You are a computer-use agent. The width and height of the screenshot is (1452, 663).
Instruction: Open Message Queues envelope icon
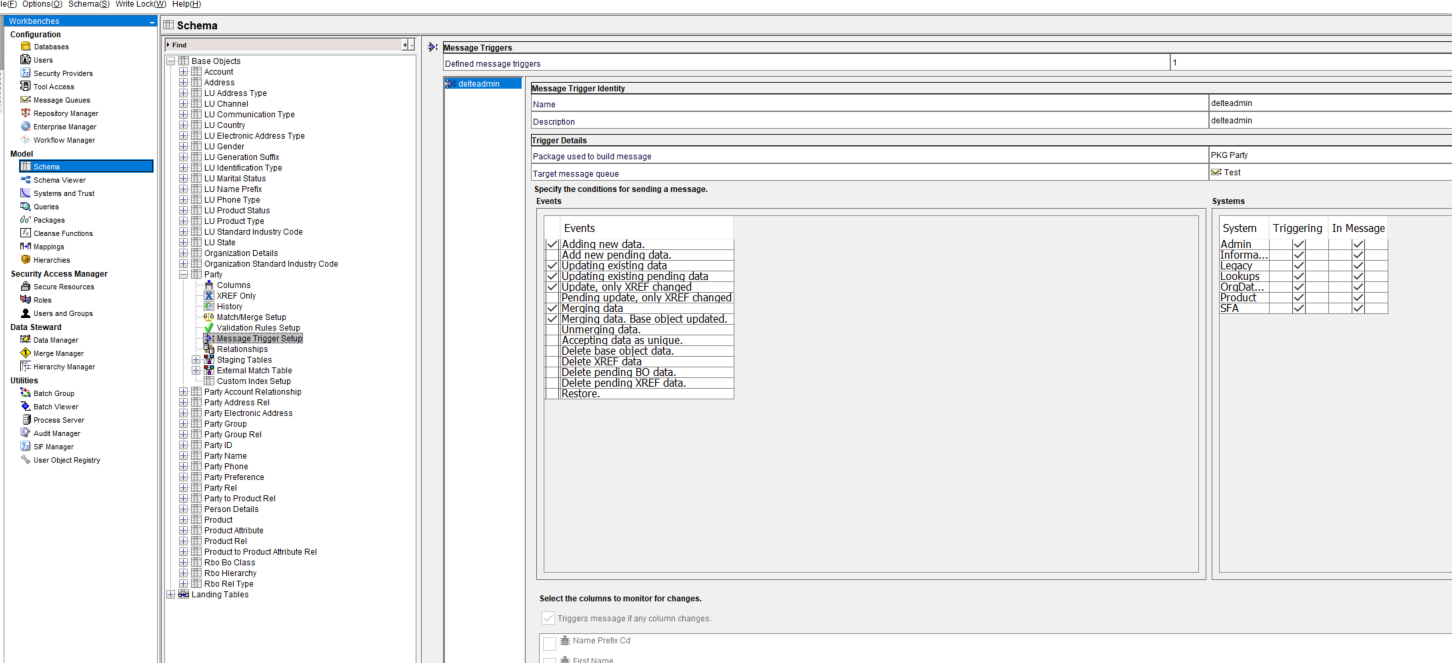(x=25, y=100)
